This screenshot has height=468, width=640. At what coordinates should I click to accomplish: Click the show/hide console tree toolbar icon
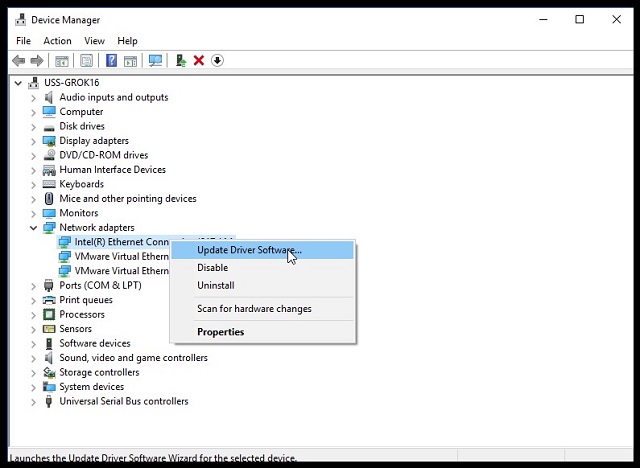click(x=62, y=61)
